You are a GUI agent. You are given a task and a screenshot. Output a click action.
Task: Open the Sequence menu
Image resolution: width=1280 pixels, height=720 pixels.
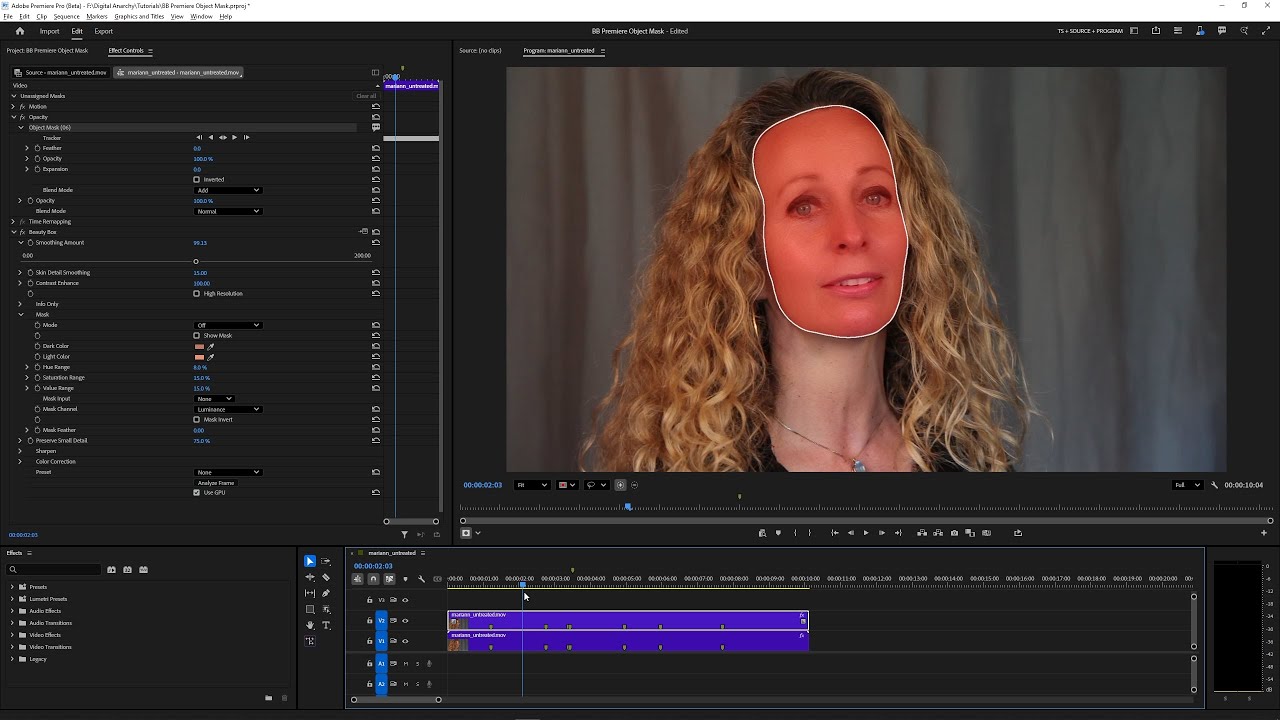click(66, 17)
